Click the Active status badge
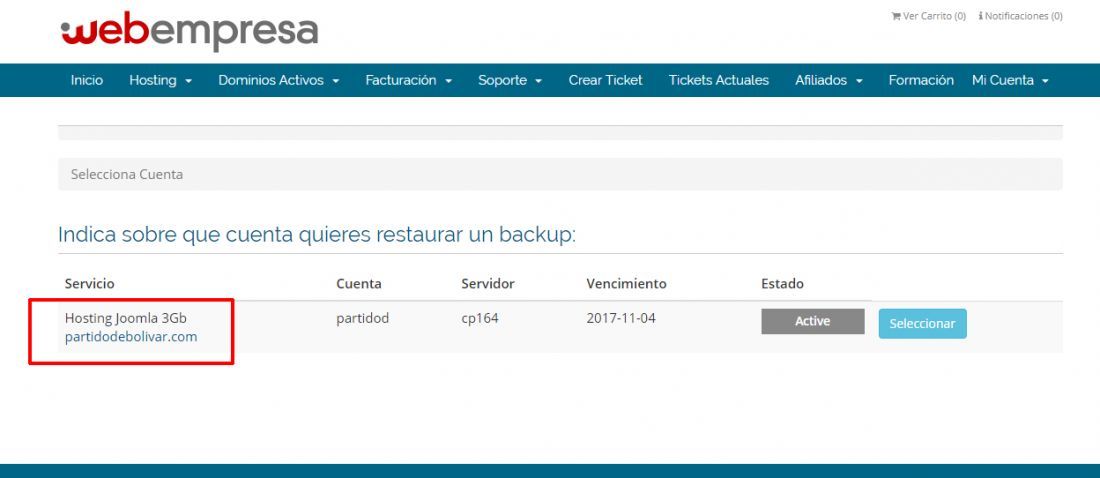1100x478 pixels. tap(812, 321)
